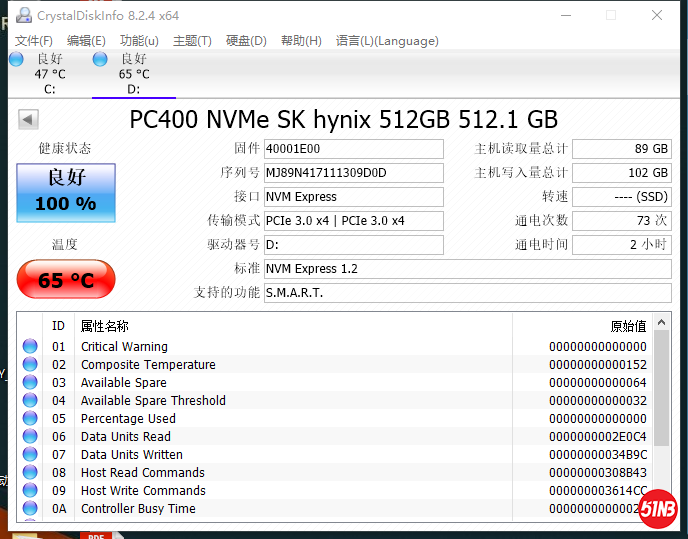Click the firmware field 40001E00

click(x=353, y=149)
